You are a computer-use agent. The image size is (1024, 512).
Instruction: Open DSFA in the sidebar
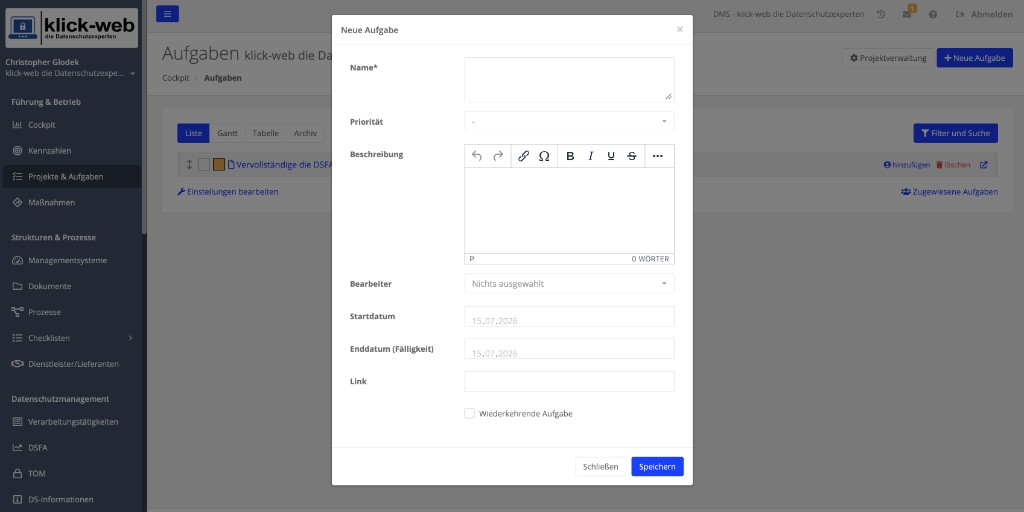click(71, 448)
